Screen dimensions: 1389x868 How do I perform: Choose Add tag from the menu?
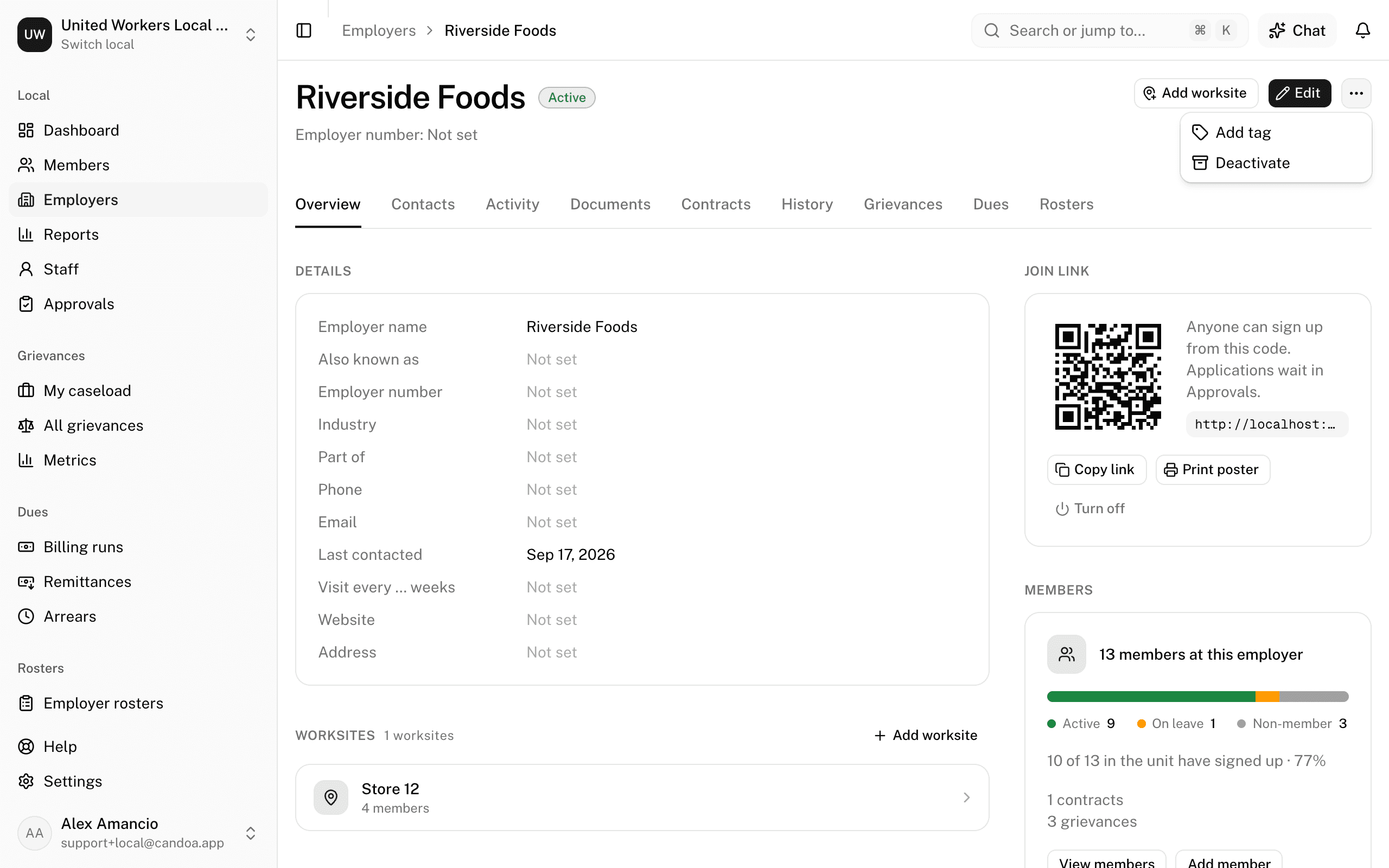tap(1276, 132)
